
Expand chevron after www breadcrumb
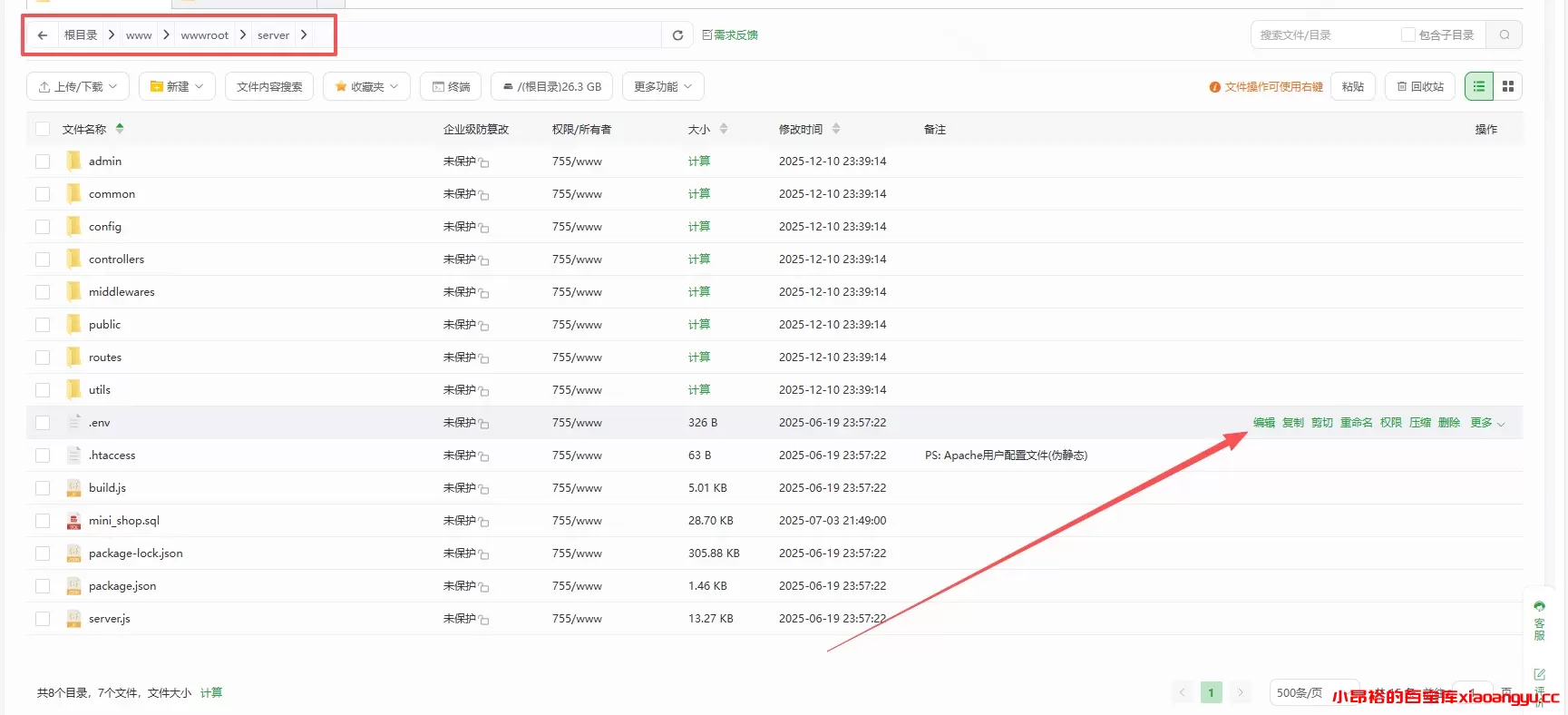(x=166, y=34)
